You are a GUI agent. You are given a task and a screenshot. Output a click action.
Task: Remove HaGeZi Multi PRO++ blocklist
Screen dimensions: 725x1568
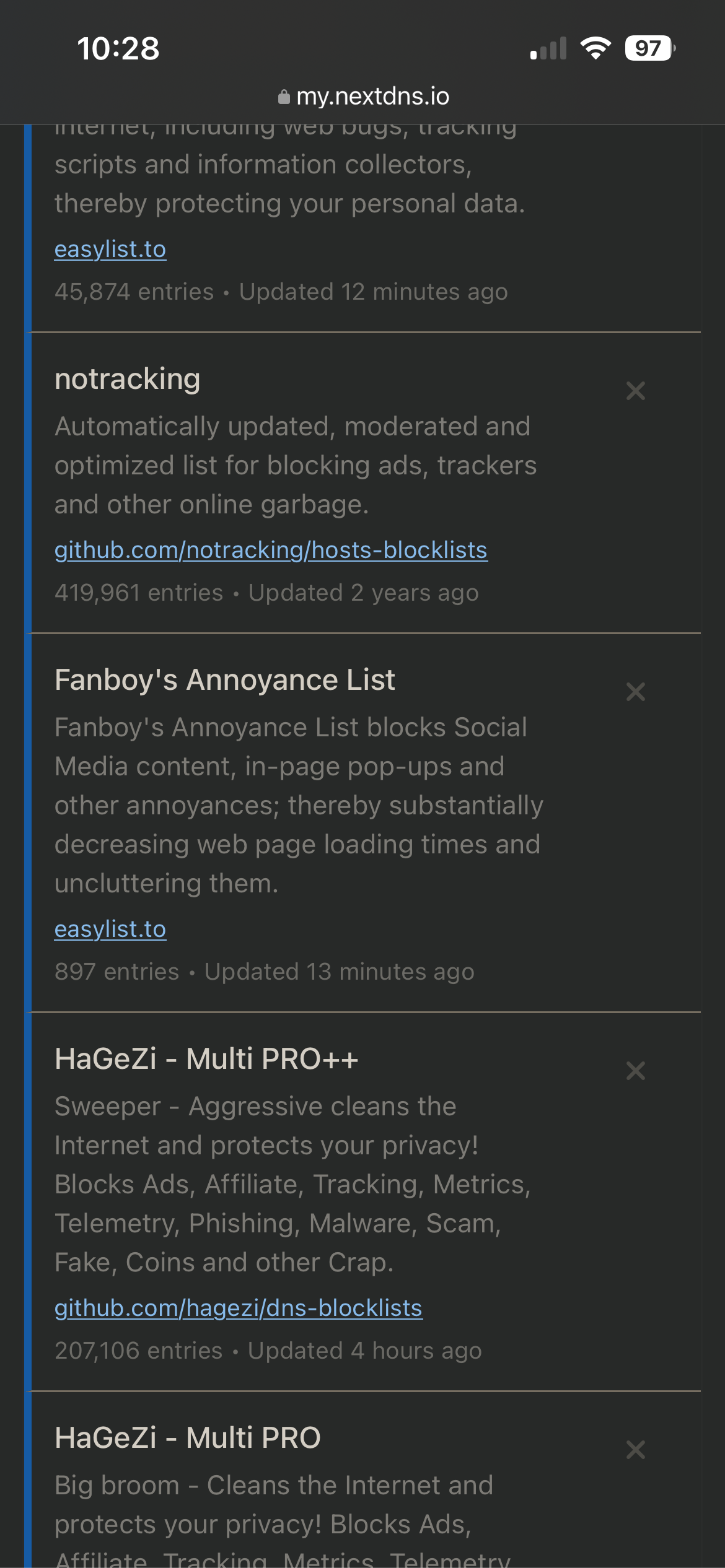pyautogui.click(x=635, y=1071)
